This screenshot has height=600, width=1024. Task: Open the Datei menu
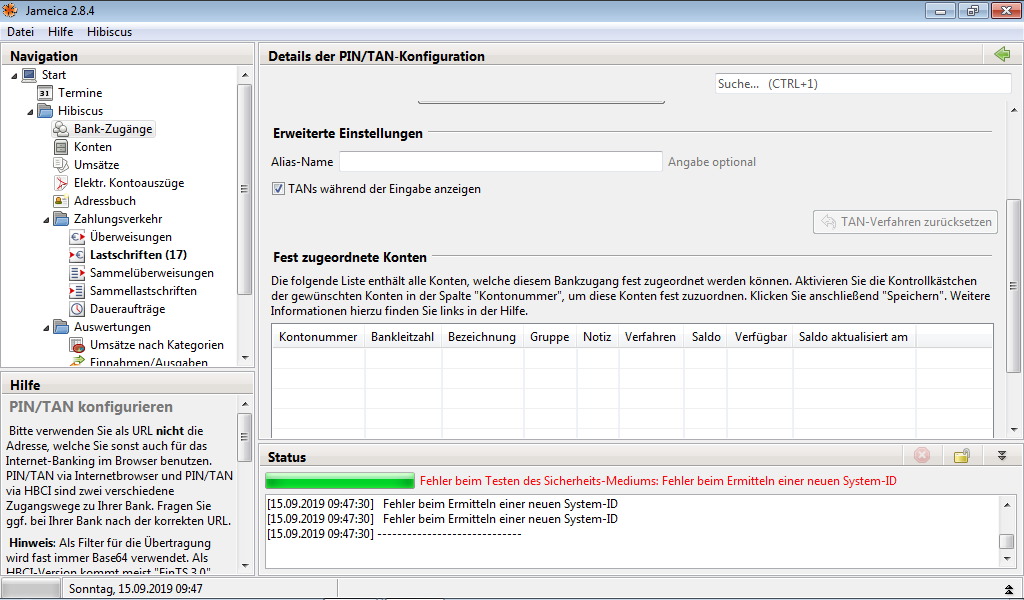[20, 32]
